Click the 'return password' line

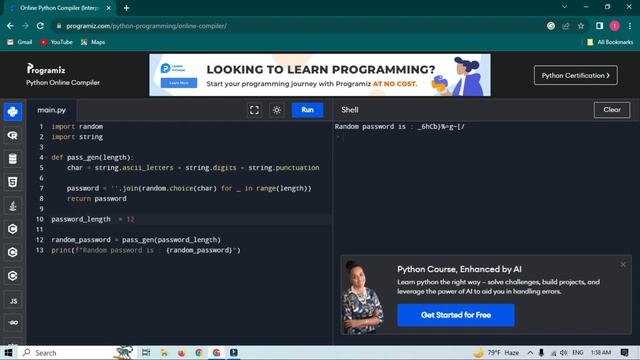[97, 198]
